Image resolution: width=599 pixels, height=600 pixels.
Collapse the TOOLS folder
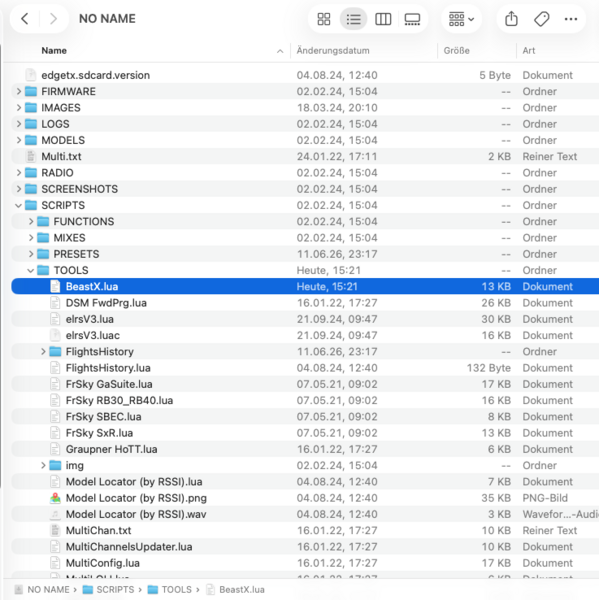tap(31, 271)
